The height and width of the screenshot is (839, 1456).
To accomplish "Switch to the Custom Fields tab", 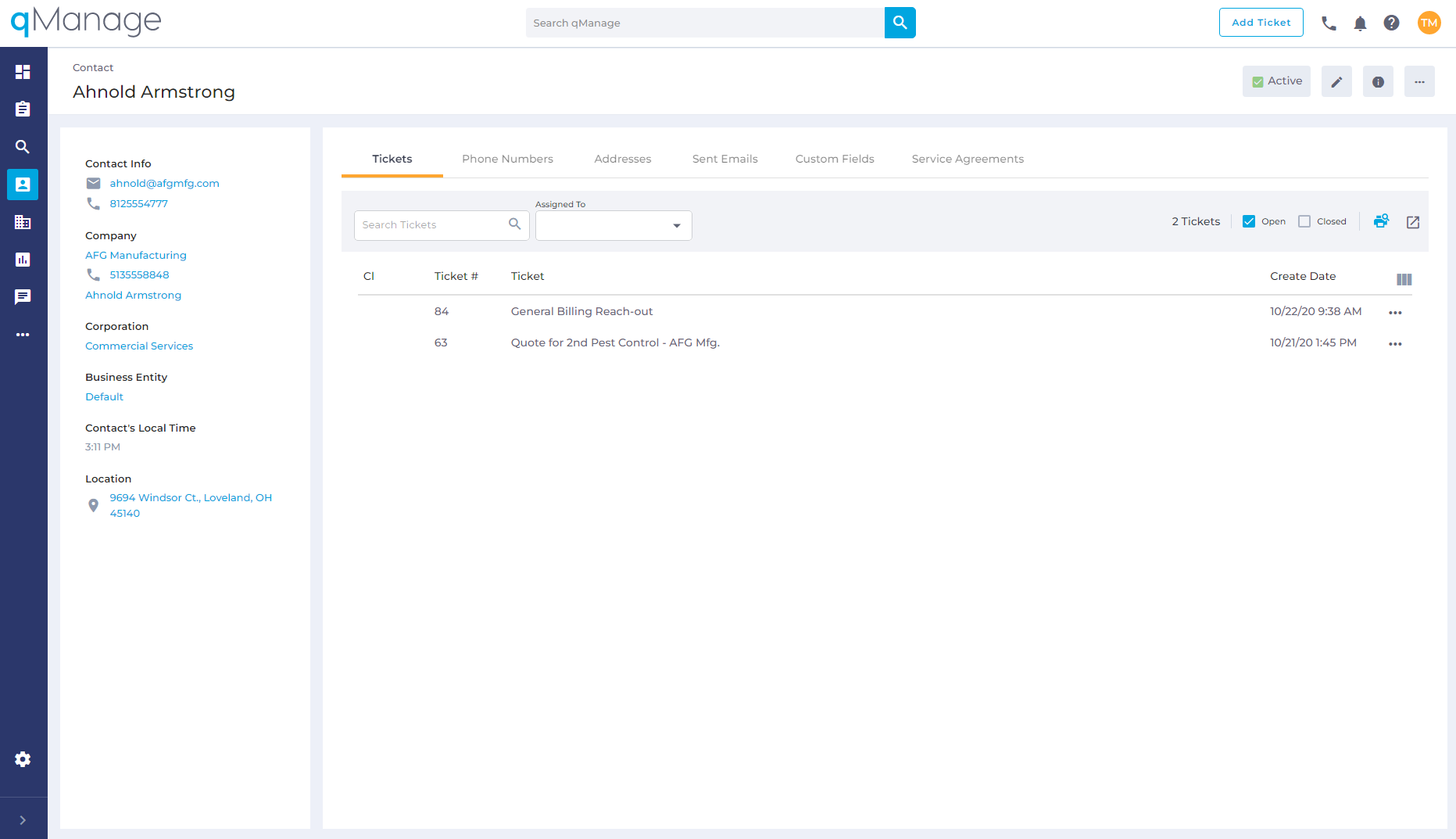I will click(835, 159).
